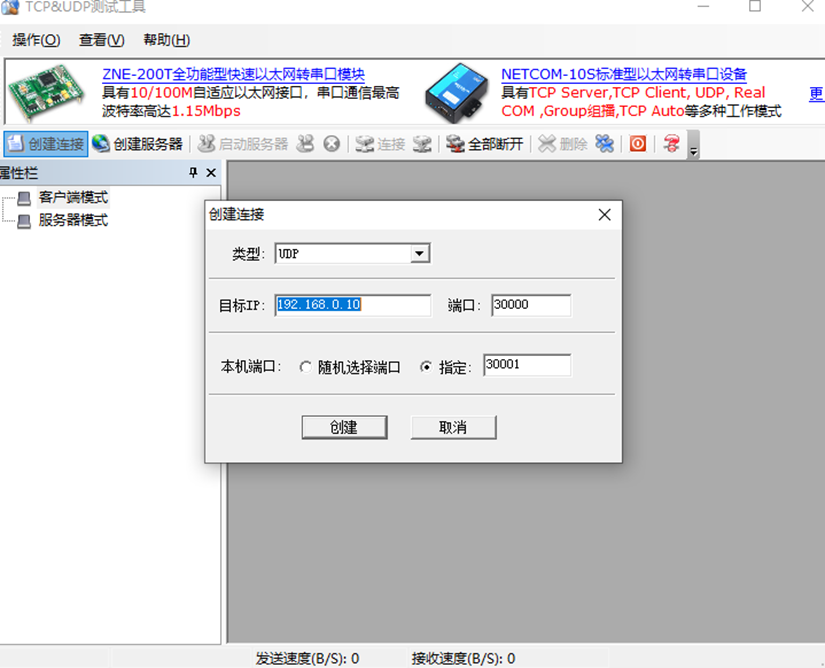Click the red power exit icon
The width and height of the screenshot is (825, 668).
[x=638, y=144]
